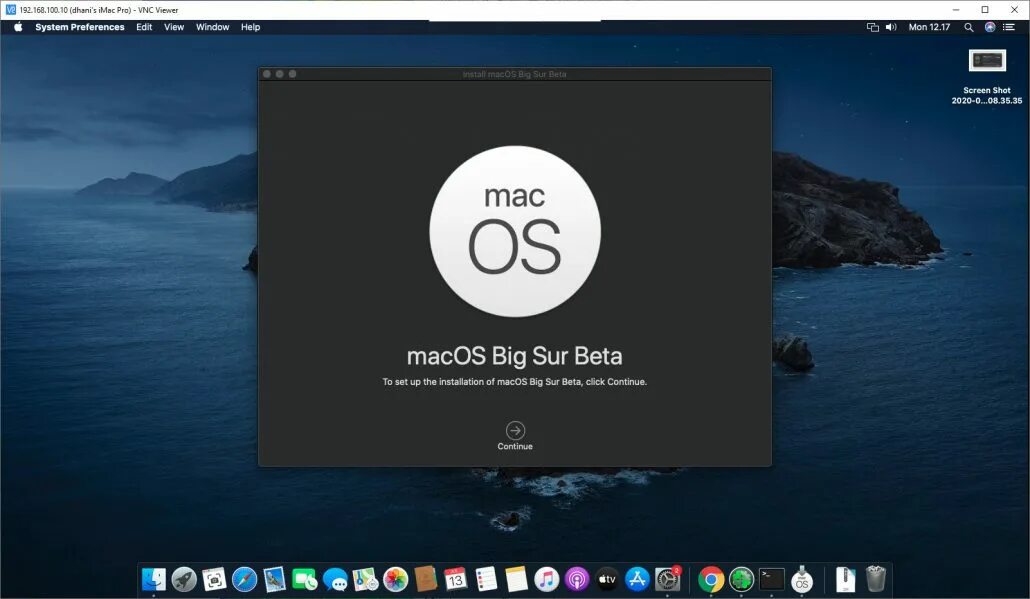Open Terminal in the Dock
This screenshot has height=599, width=1030.
click(x=771, y=579)
